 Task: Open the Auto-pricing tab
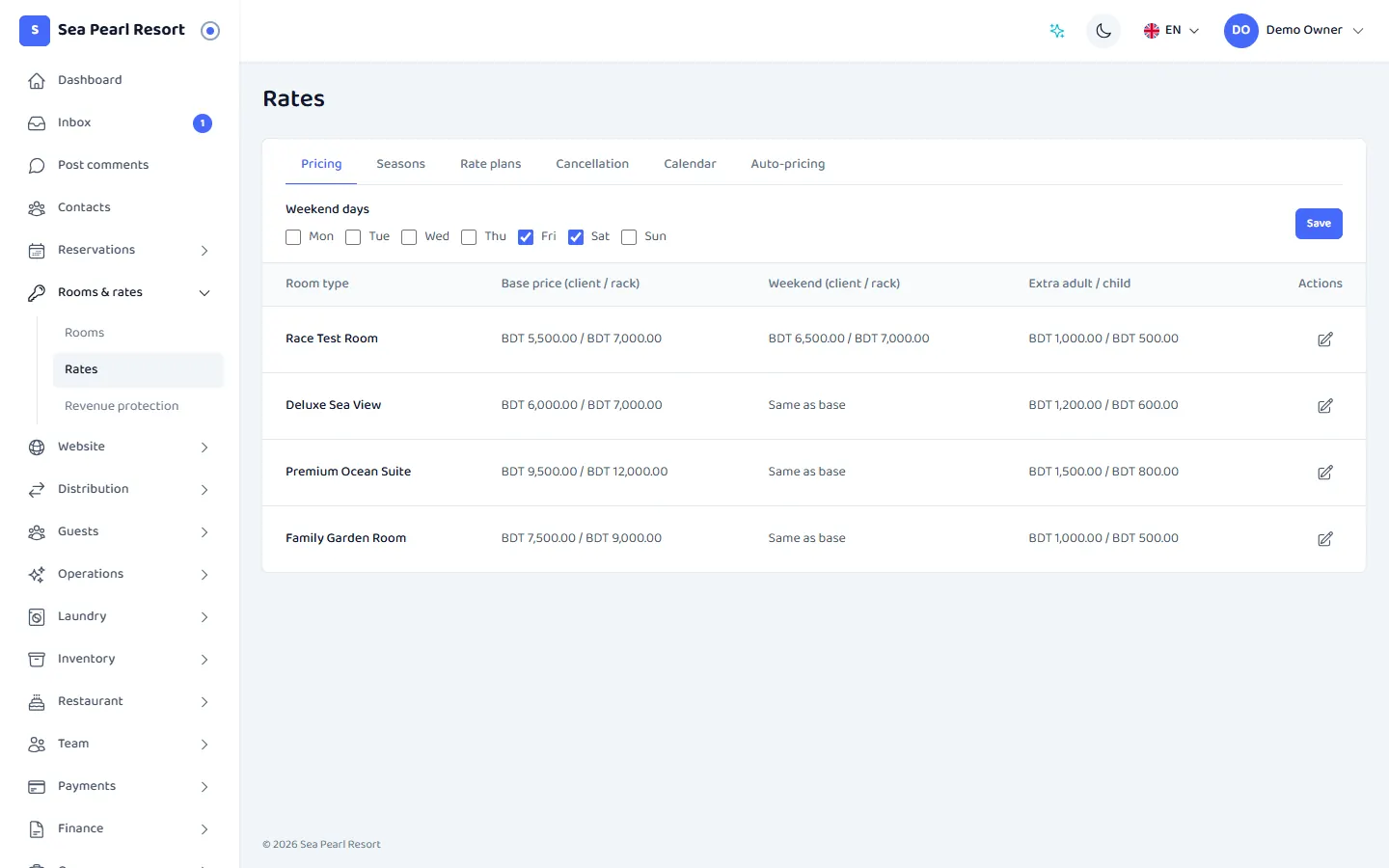coord(788,164)
